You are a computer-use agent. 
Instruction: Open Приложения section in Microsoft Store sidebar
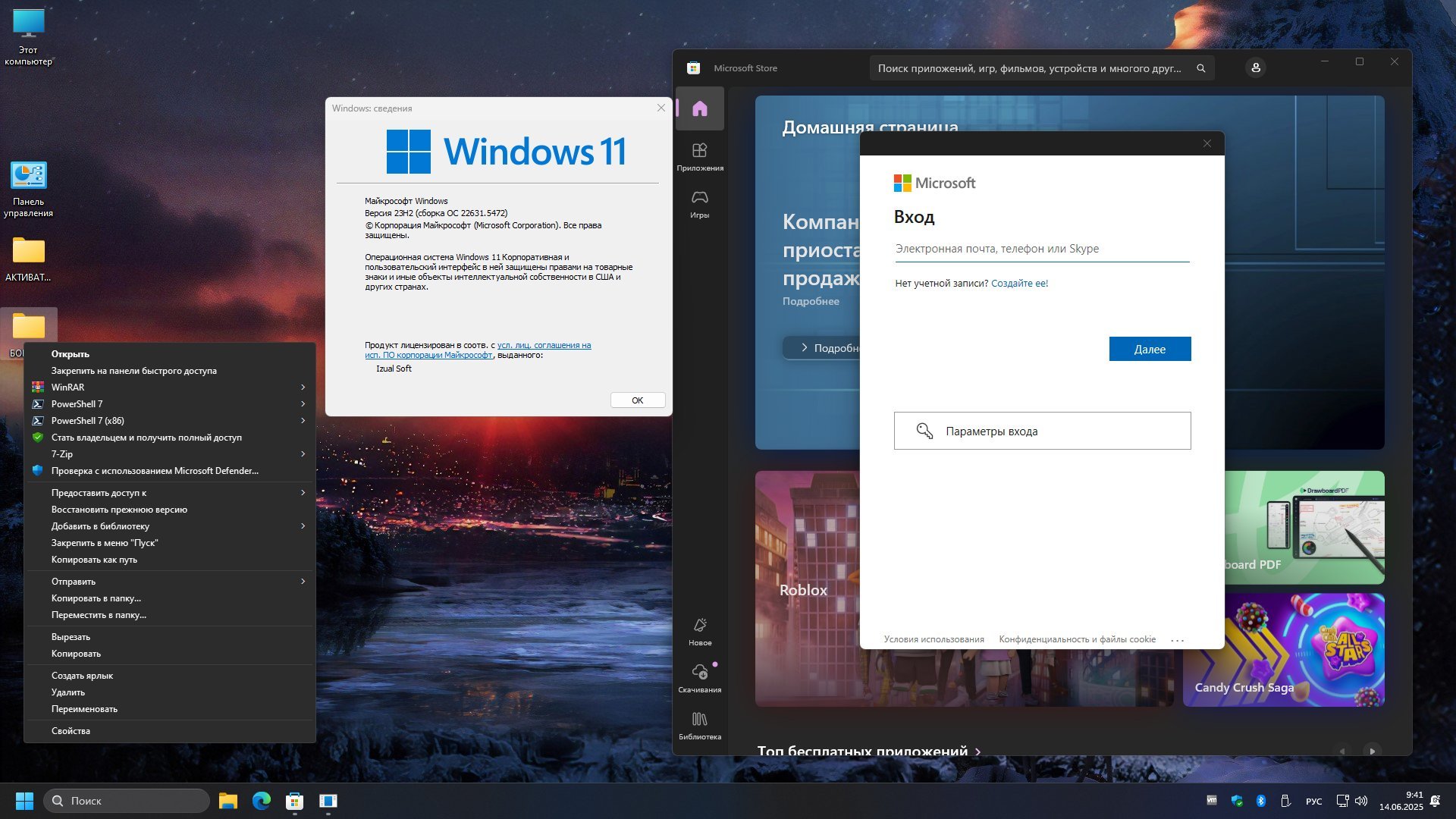pyautogui.click(x=699, y=157)
